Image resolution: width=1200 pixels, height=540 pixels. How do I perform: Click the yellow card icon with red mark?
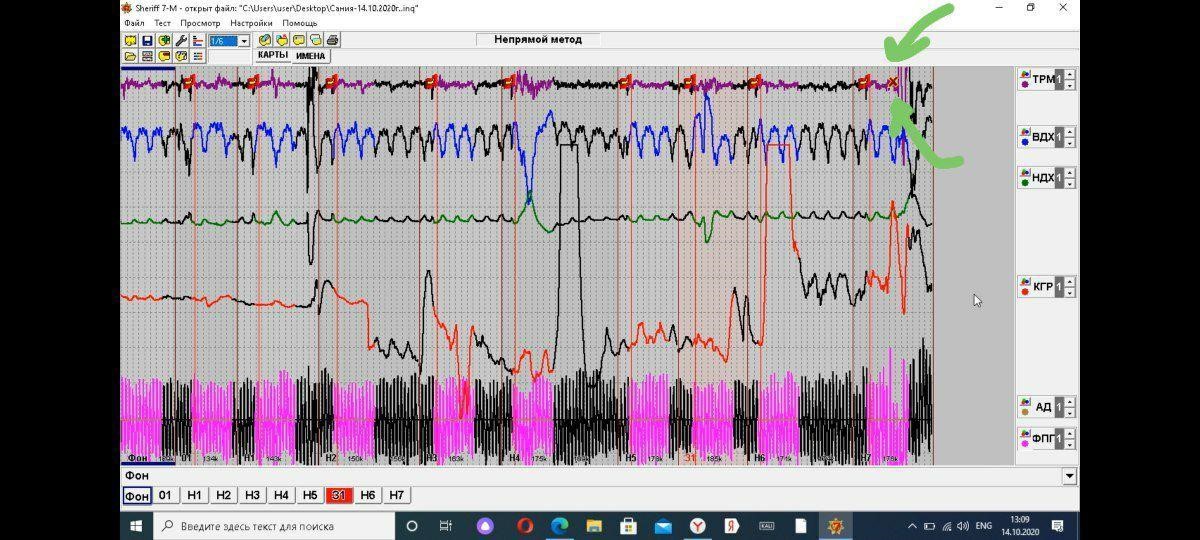click(x=164, y=56)
